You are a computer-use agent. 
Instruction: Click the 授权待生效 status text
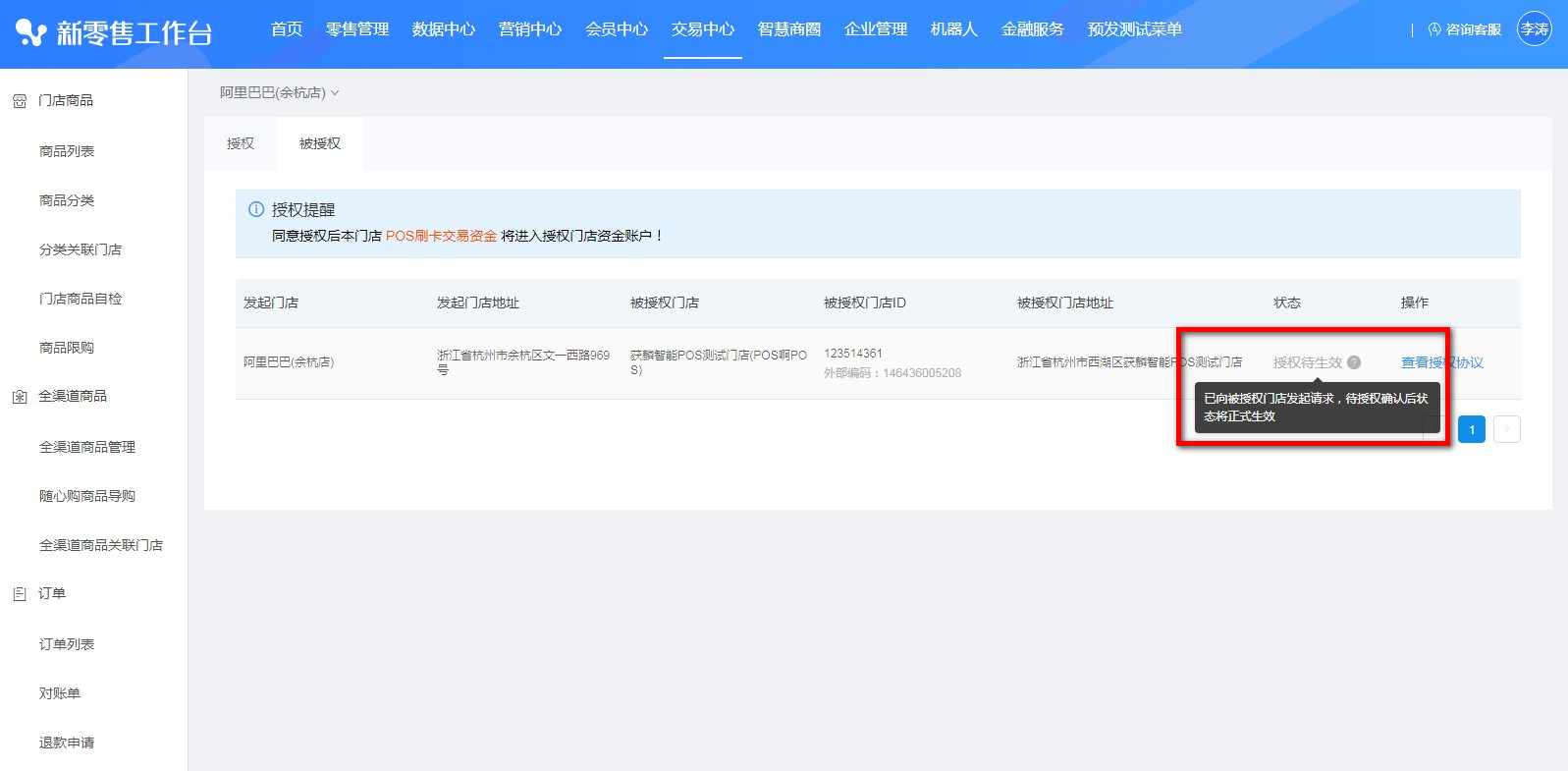[x=1308, y=362]
